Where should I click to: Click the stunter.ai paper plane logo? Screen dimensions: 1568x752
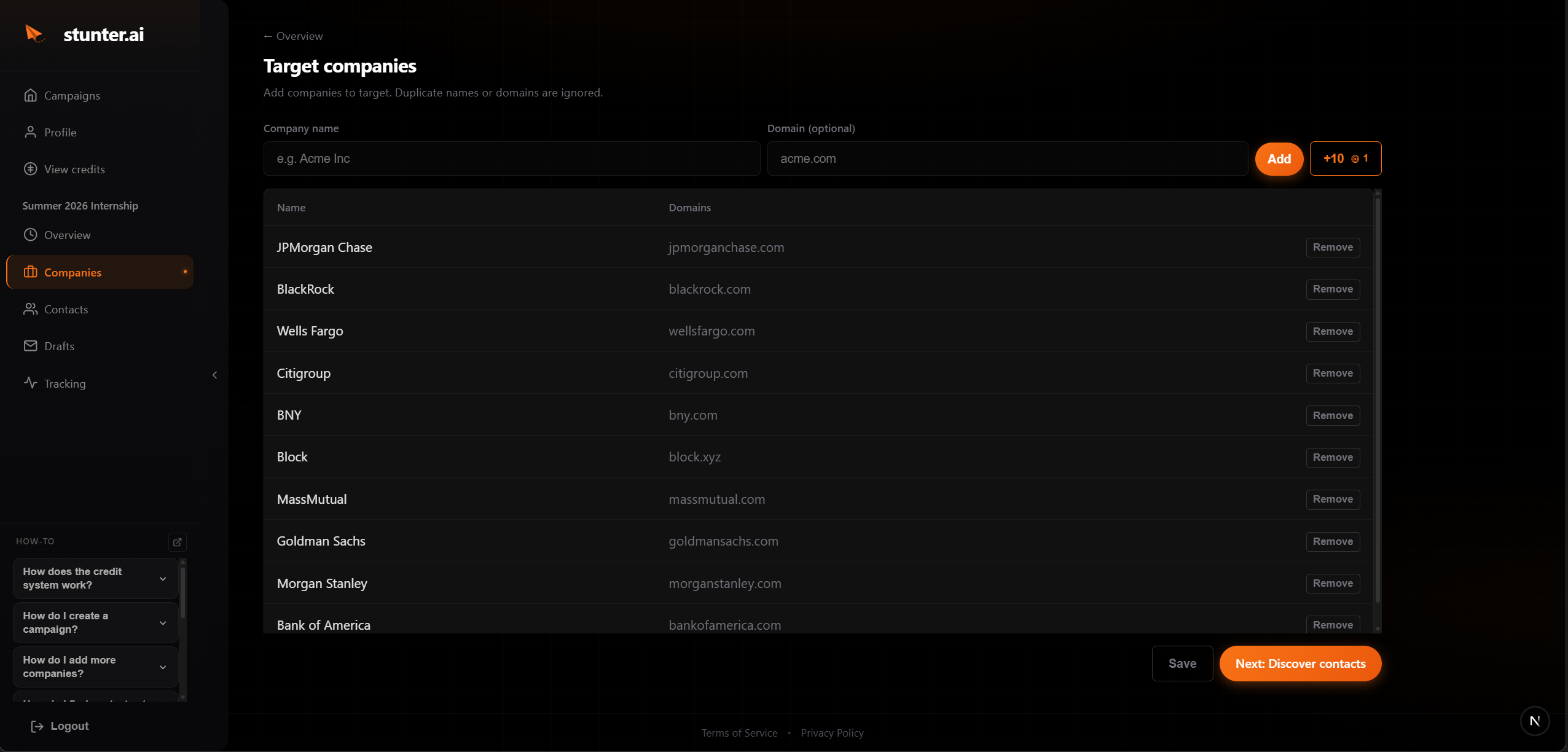pos(34,34)
